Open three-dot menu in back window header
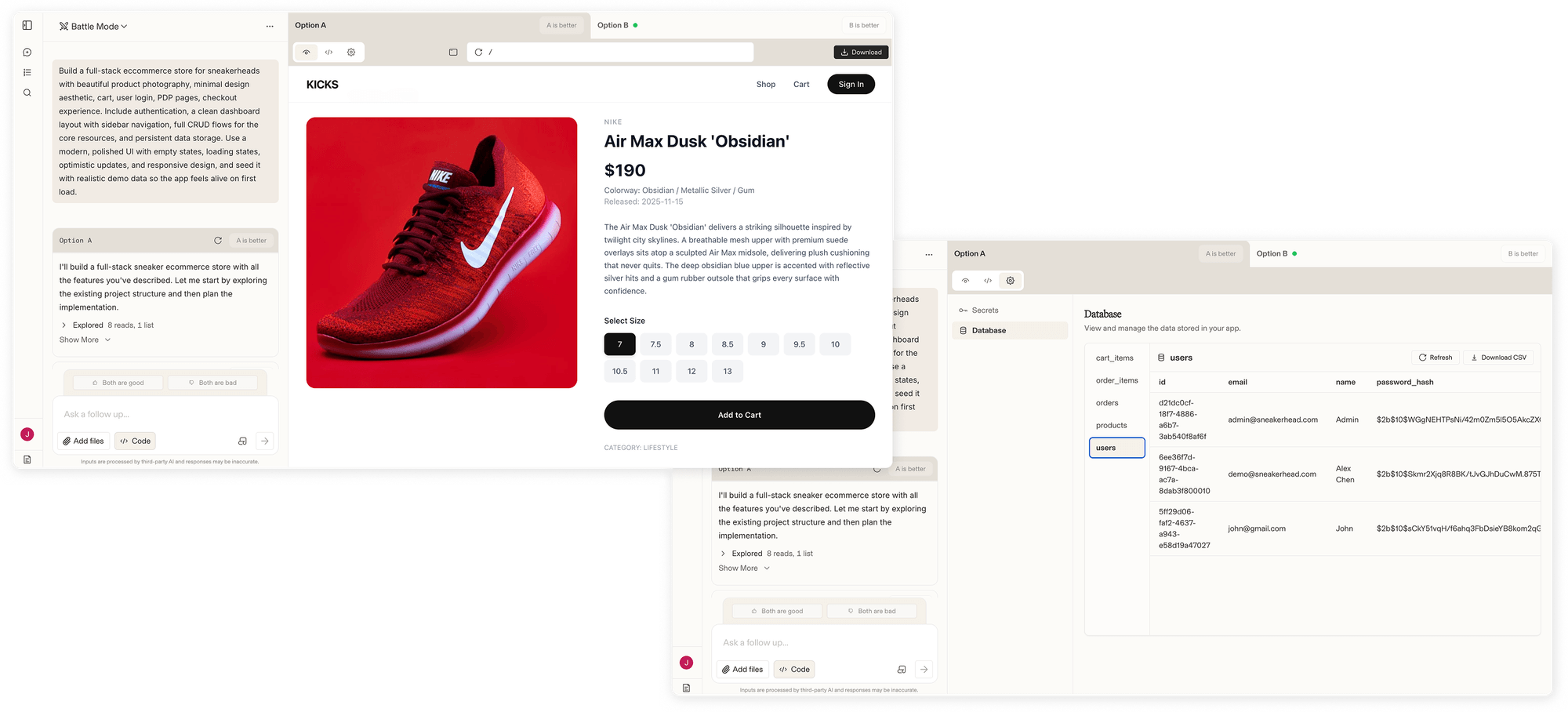This screenshot has width=1568, height=712. pyautogui.click(x=929, y=255)
